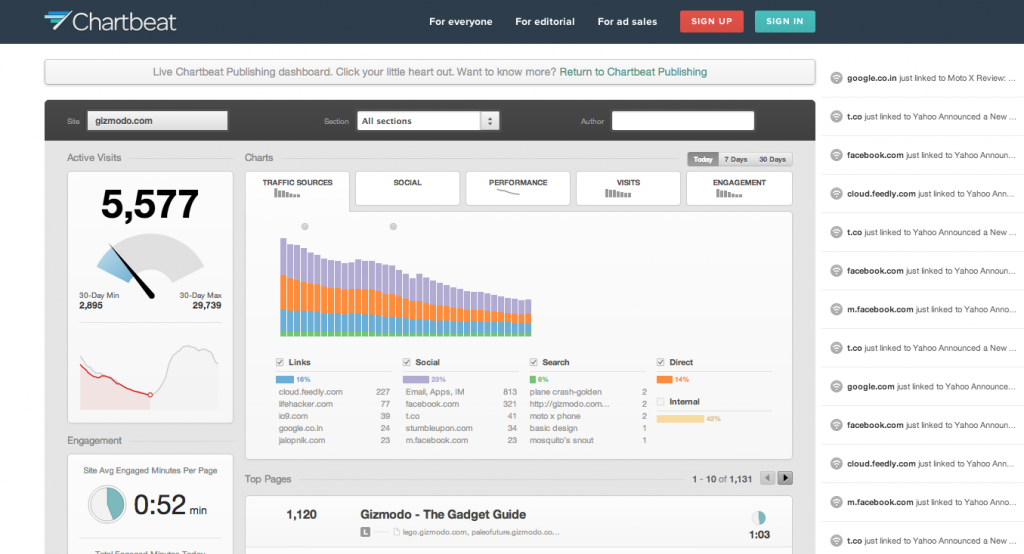Go to next Top Pages with right arrow
The height and width of the screenshot is (554, 1024).
(x=786, y=478)
